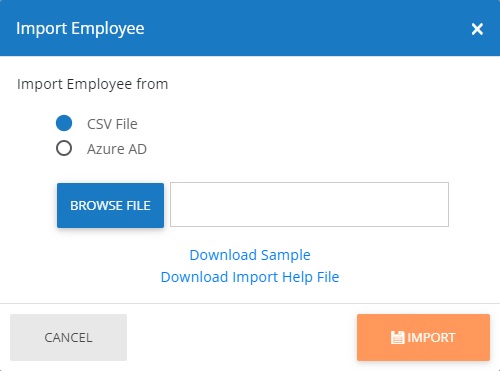Click the Import Employee dialog title
This screenshot has width=500, height=371.
click(x=80, y=29)
